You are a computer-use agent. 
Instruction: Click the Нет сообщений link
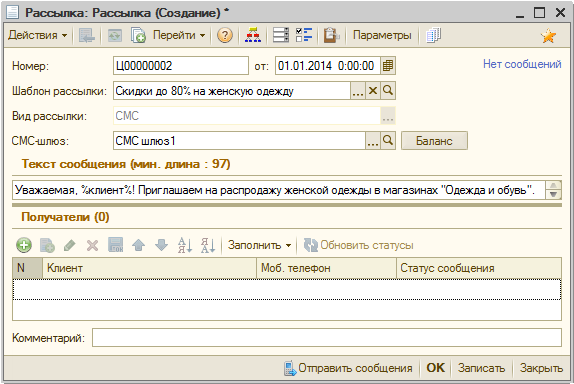tap(522, 64)
